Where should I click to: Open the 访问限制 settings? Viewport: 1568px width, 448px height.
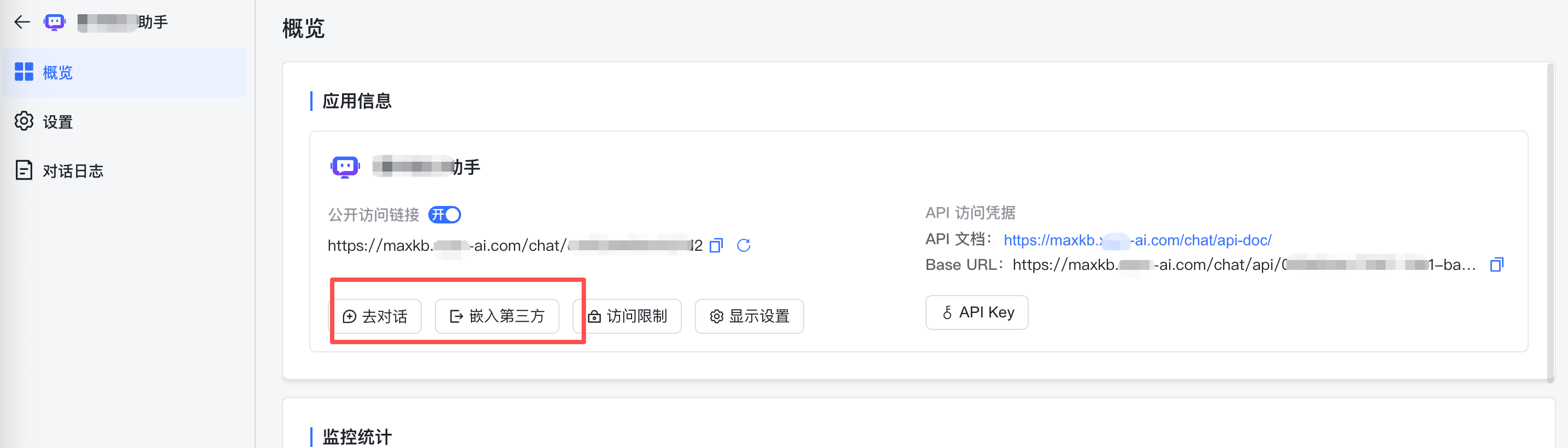pos(627,316)
